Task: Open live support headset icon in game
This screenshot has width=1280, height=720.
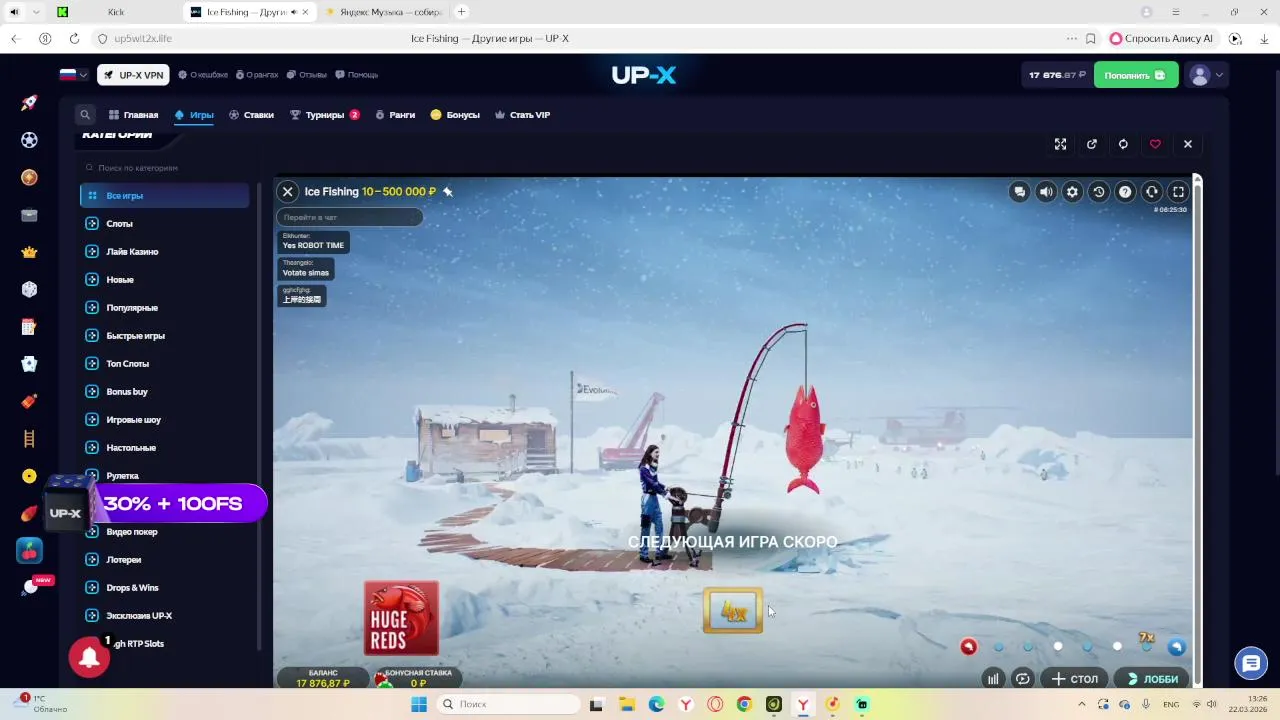Action: [1152, 192]
